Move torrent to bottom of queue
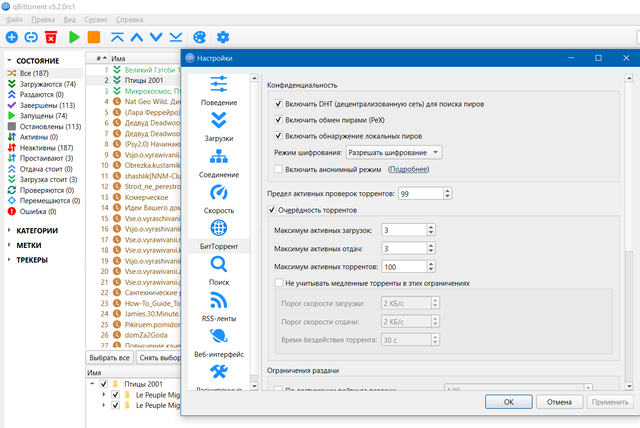 (x=176, y=37)
